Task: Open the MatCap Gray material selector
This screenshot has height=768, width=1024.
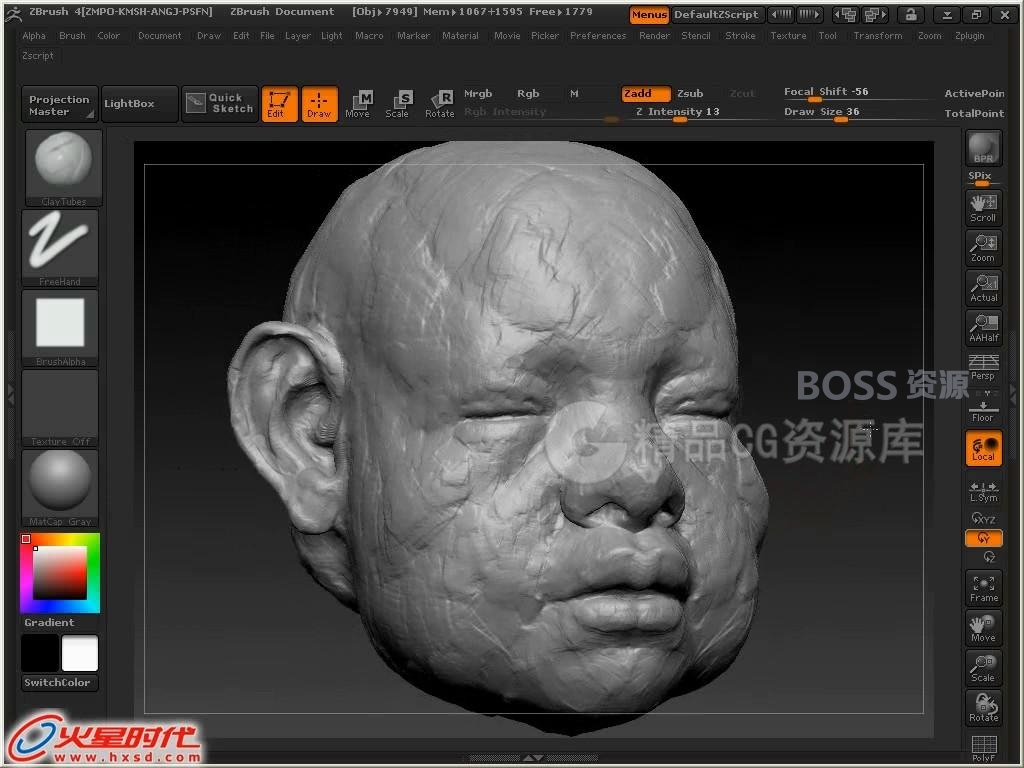Action: point(60,488)
